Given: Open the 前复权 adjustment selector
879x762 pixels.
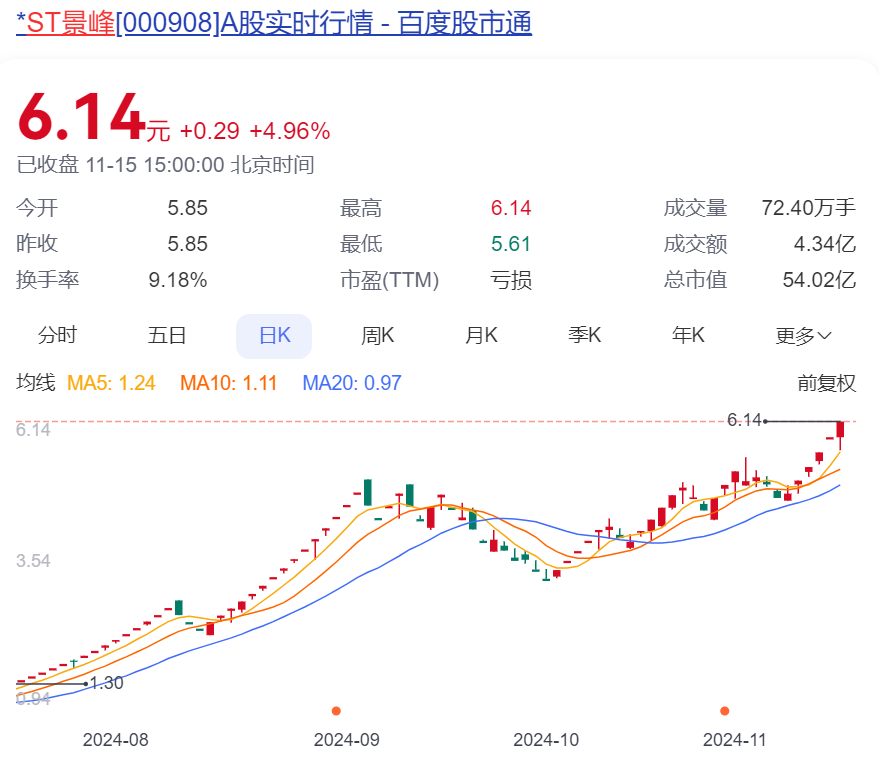Looking at the screenshot, I should tap(826, 383).
